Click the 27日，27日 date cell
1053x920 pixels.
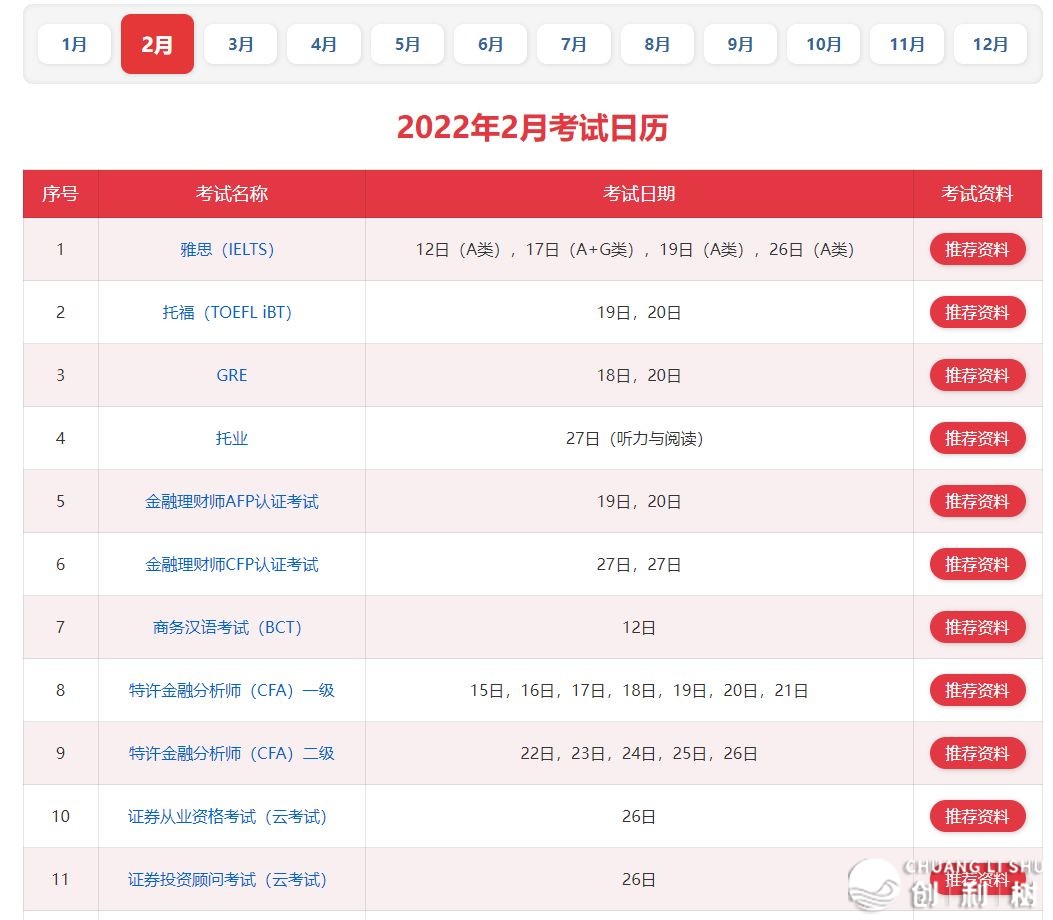point(639,565)
